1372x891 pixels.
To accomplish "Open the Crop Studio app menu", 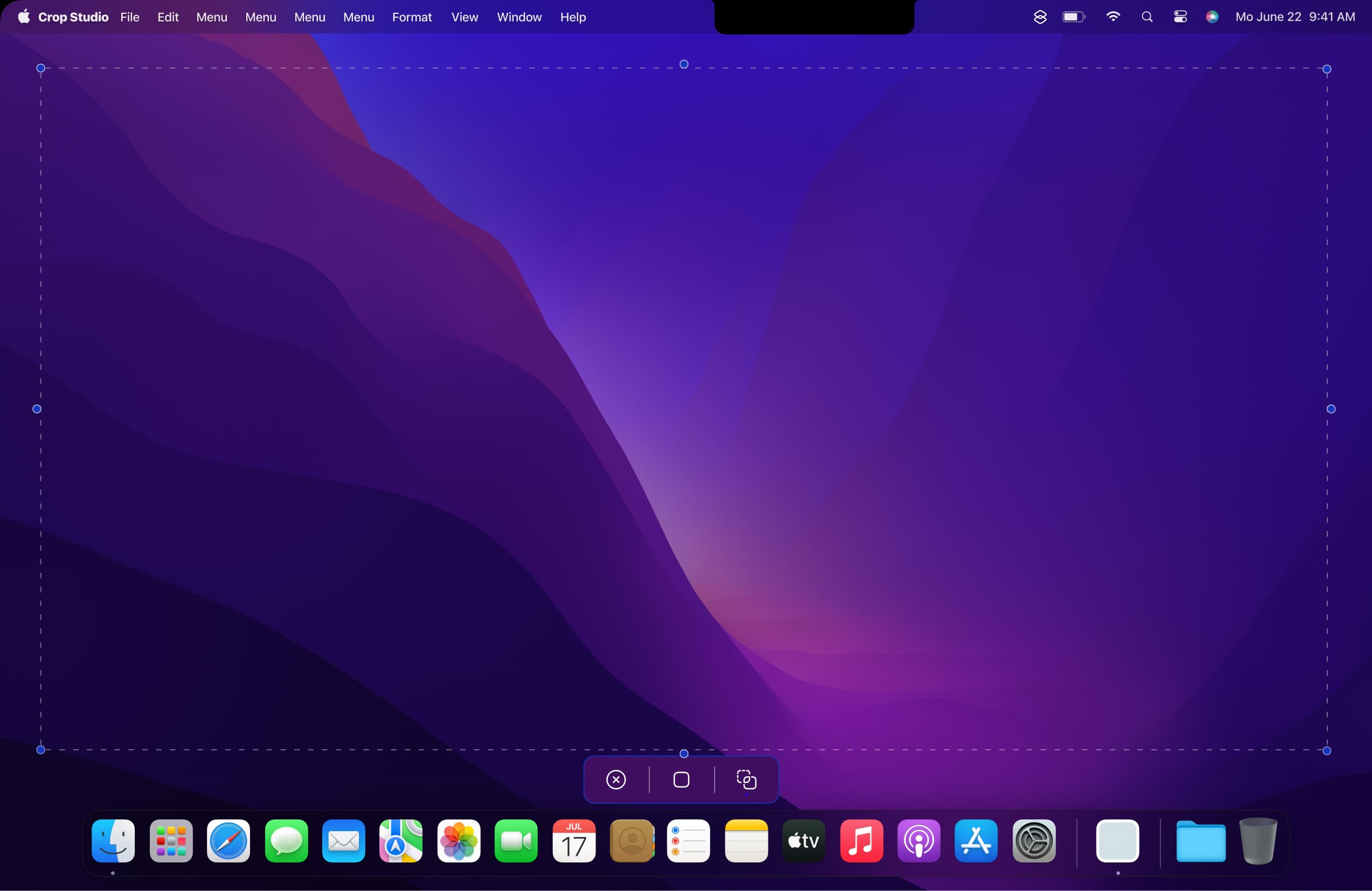I will coord(73,17).
